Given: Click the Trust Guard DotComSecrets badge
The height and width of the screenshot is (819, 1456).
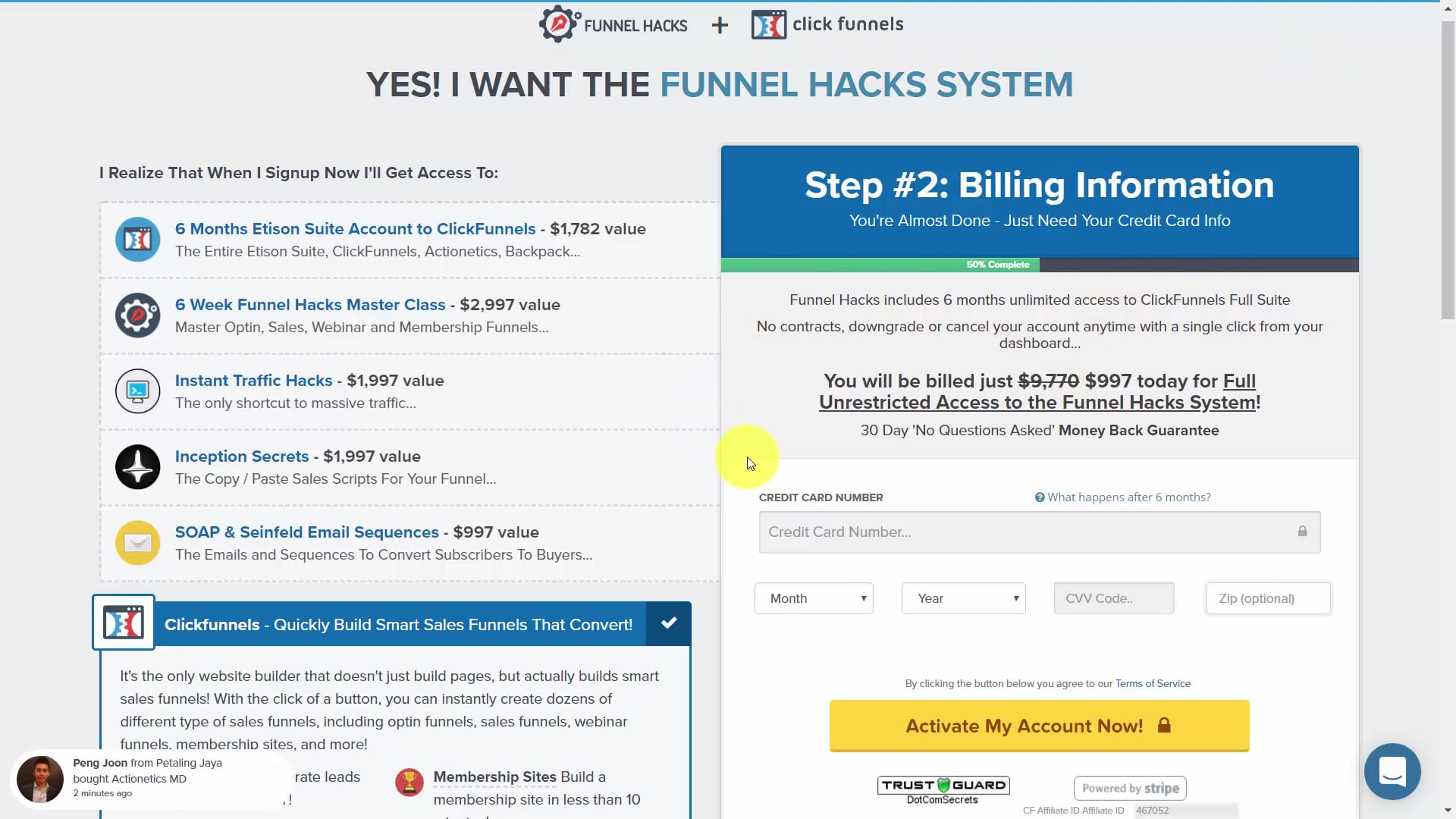Looking at the screenshot, I should click(x=943, y=790).
